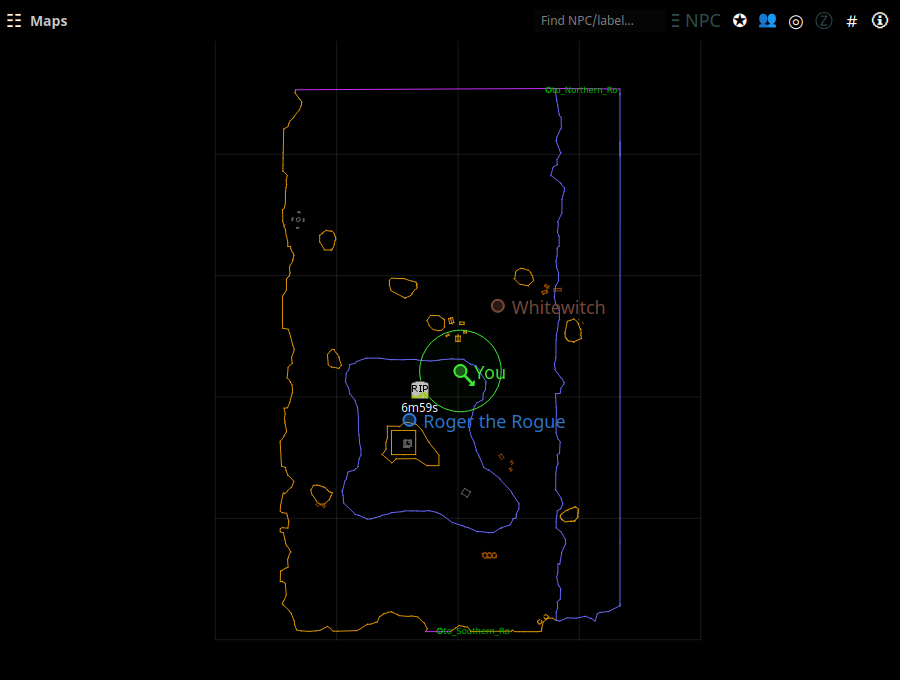Select the Whitewitch map marker

coord(498,306)
